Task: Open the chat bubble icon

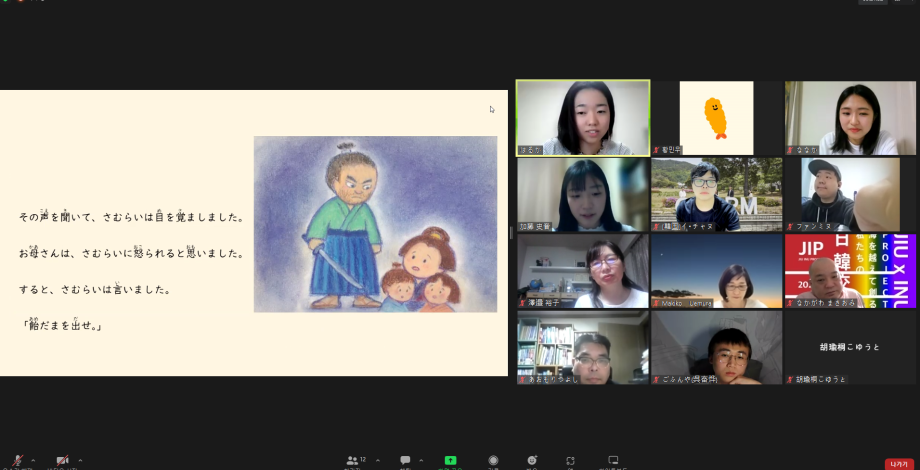Action: 406,460
